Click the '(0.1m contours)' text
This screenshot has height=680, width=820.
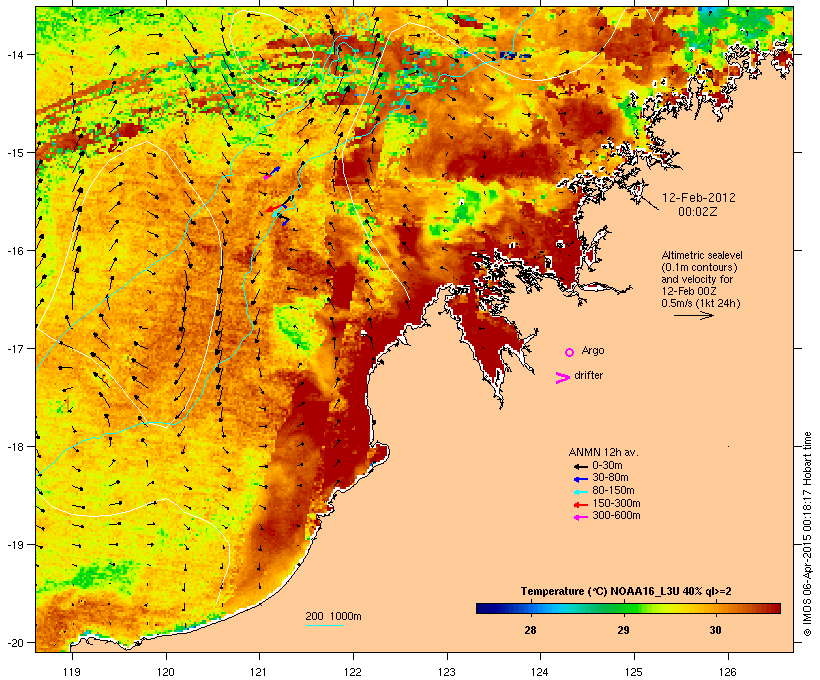(699, 267)
